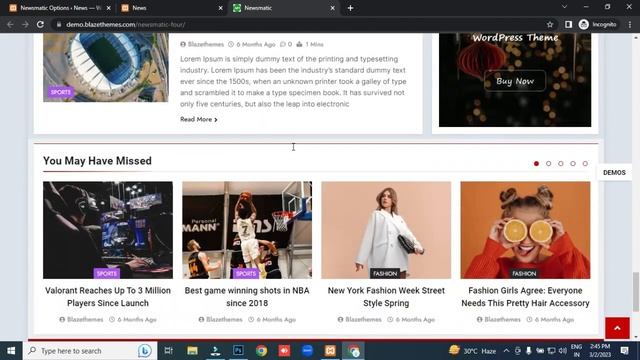This screenshot has height=360, width=640.
Task: Open New York Fashion Week headline
Action: pos(386,297)
